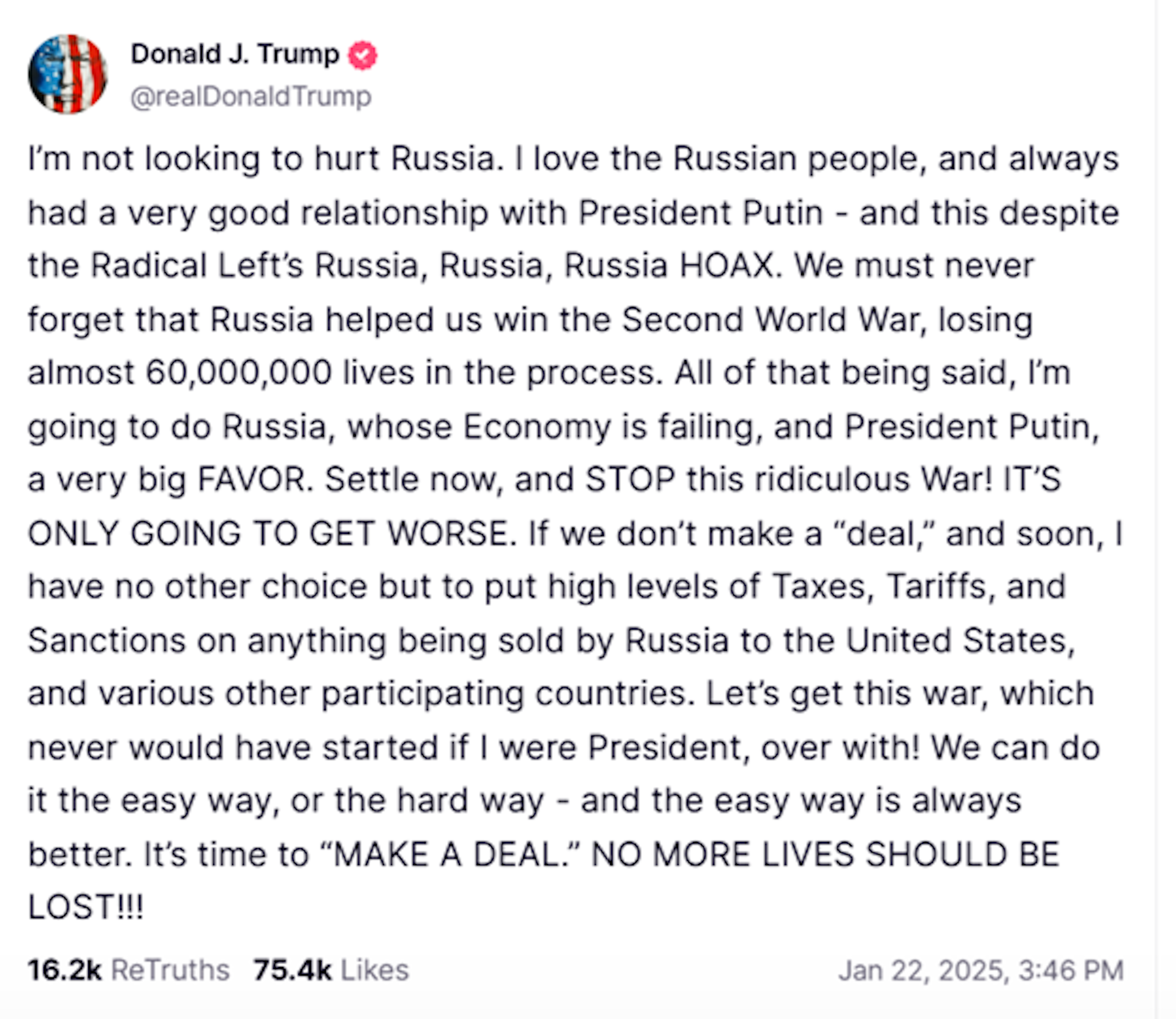The image size is (1176, 1019).
Task: Open the Jan 22, 2025 timestamp
Action: tap(981, 971)
